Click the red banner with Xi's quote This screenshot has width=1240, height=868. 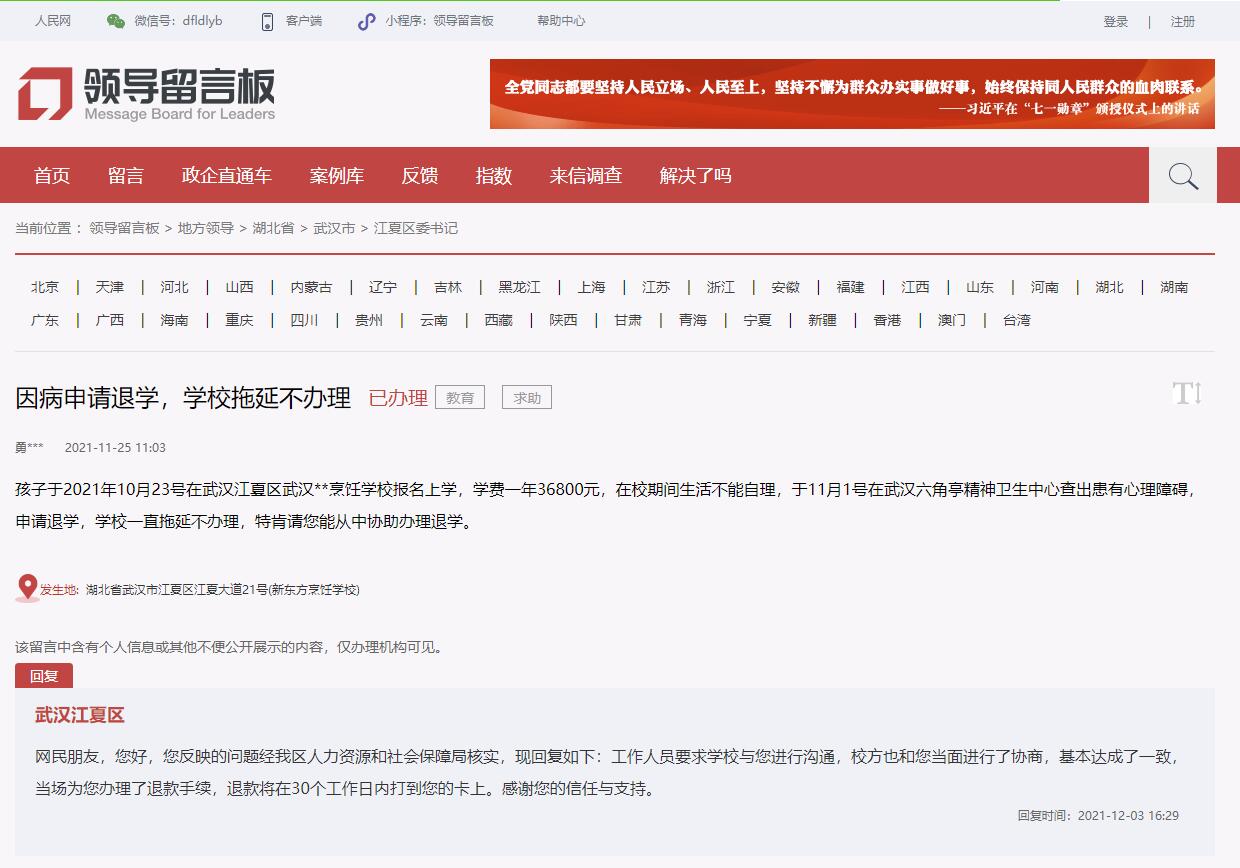(x=852, y=94)
